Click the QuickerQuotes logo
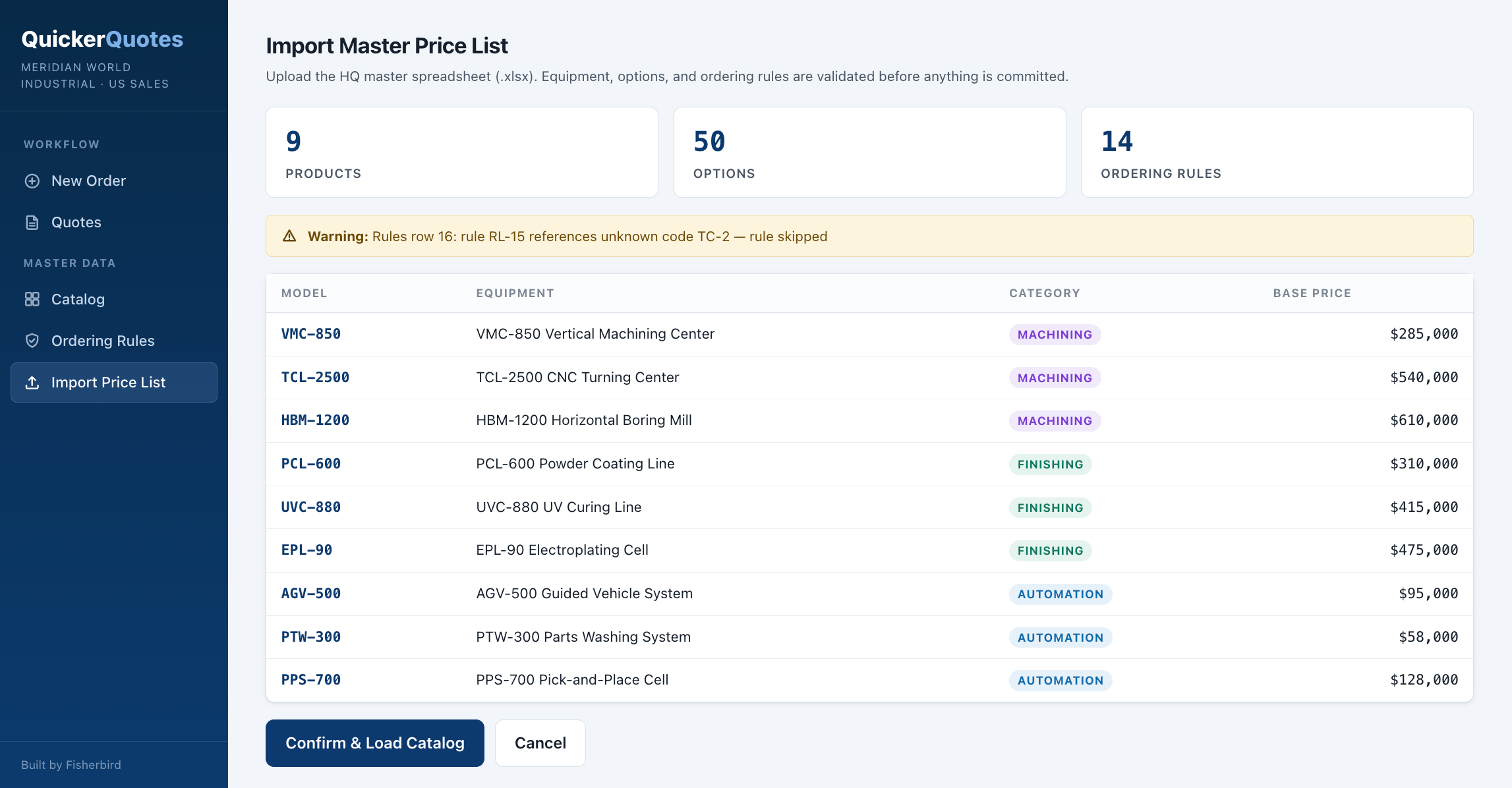The width and height of the screenshot is (1512, 788). 102,40
